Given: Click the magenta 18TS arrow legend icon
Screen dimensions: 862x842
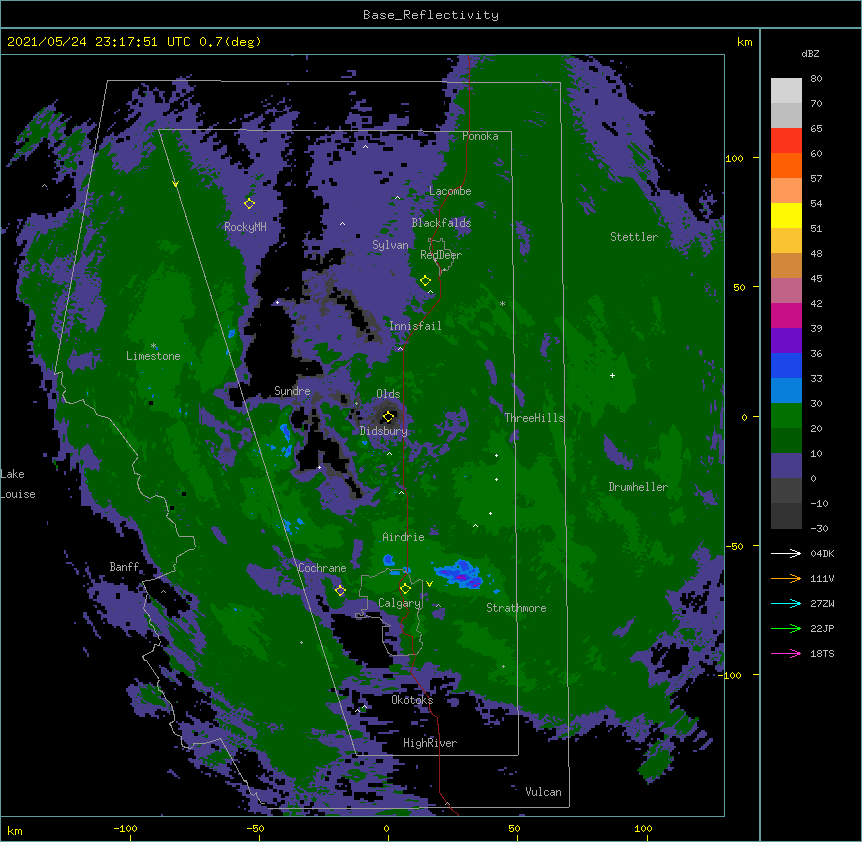Looking at the screenshot, I should 786,653.
